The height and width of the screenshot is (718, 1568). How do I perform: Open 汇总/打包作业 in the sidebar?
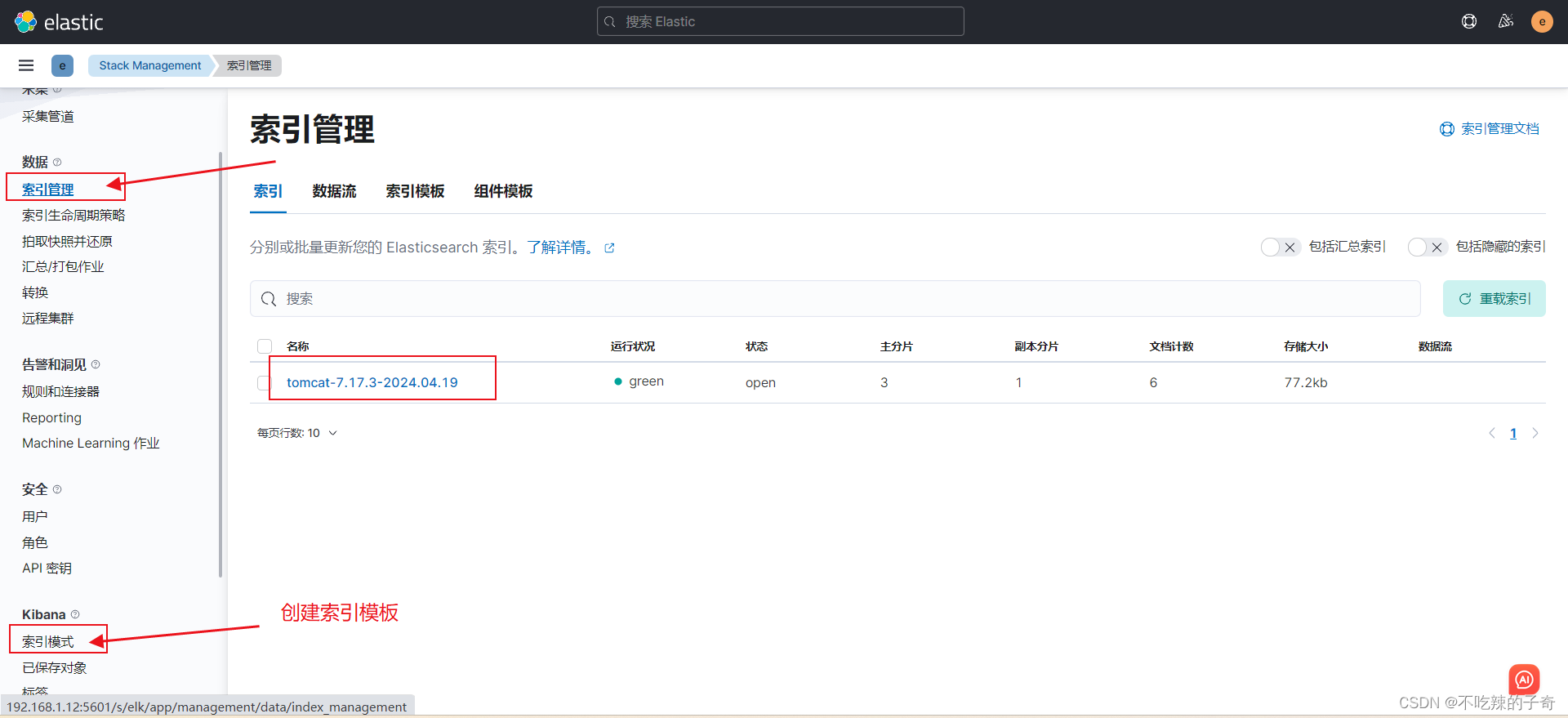63,266
